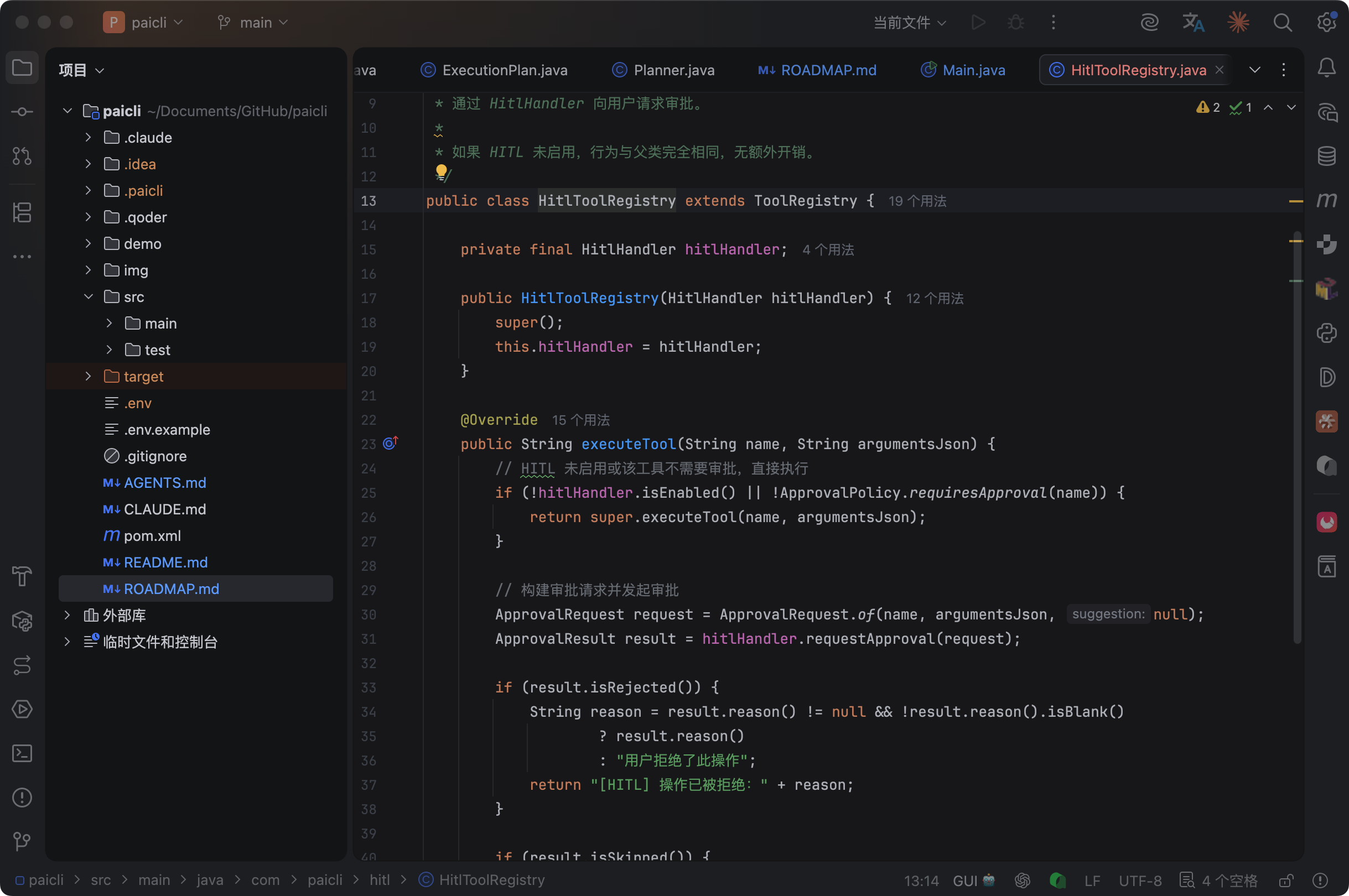Open the Git tool window icon

tap(22, 841)
